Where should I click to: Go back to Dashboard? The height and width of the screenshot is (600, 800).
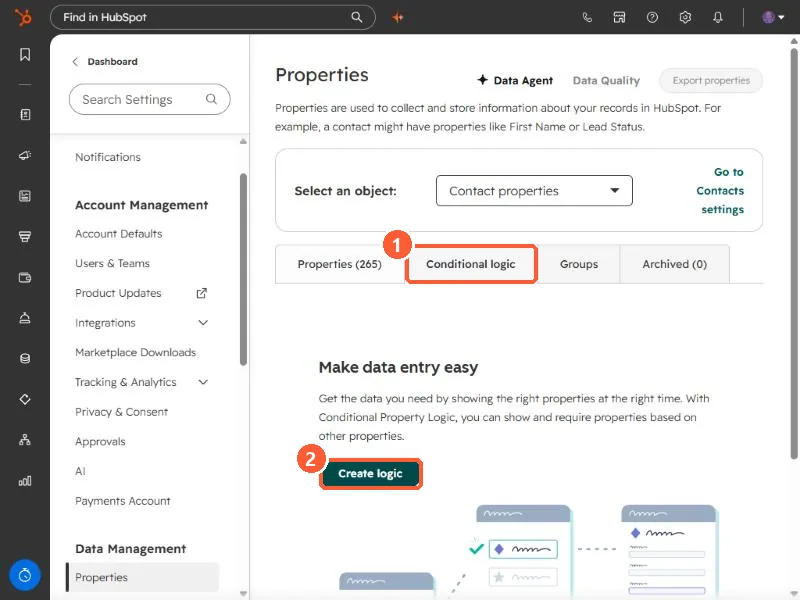tap(106, 62)
